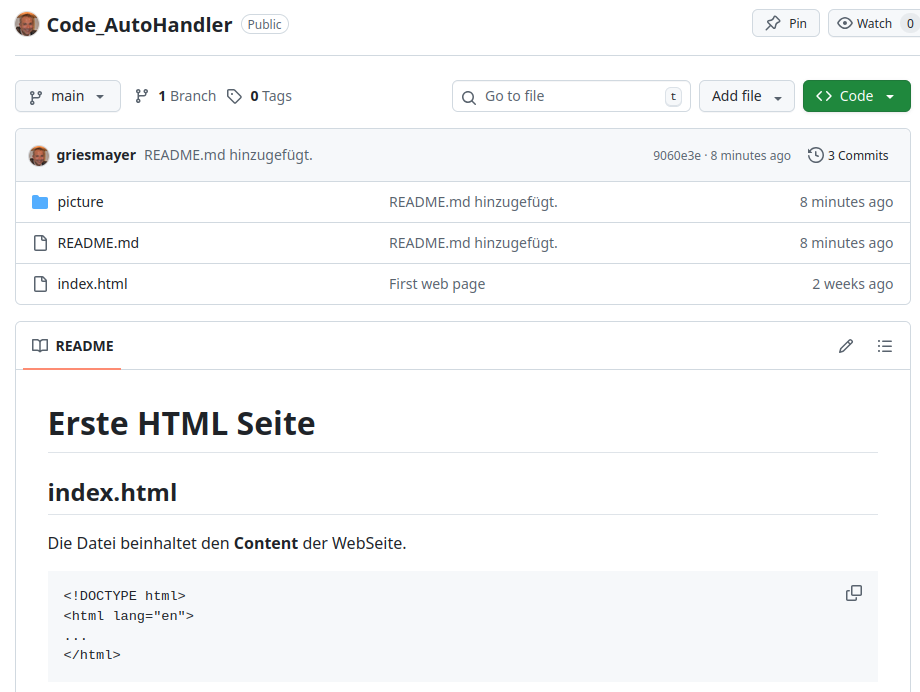920x692 pixels.
Task: Select the README tab
Action: tap(73, 346)
